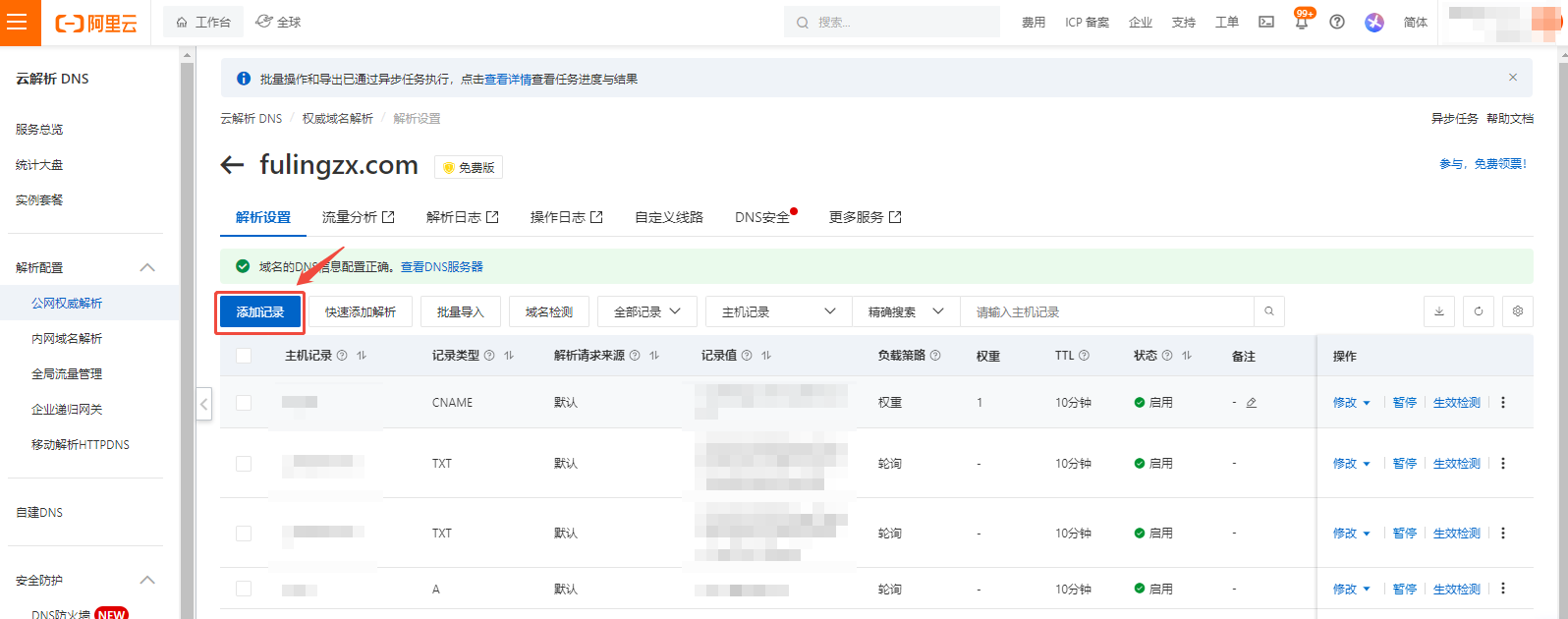Click the notification bell icon
Screen dimensions: 1568x619
pos(1302,23)
